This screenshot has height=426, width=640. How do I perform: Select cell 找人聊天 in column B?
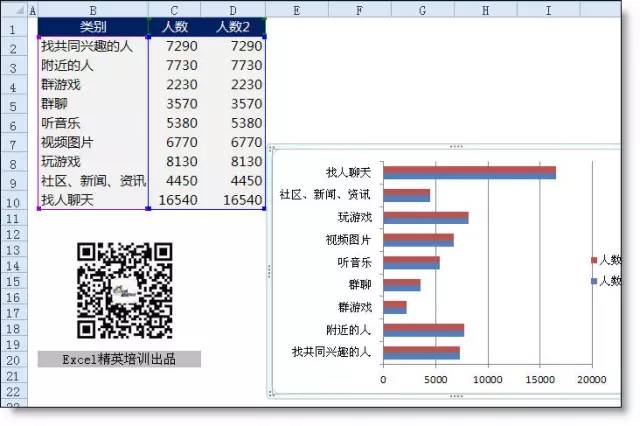pos(93,200)
